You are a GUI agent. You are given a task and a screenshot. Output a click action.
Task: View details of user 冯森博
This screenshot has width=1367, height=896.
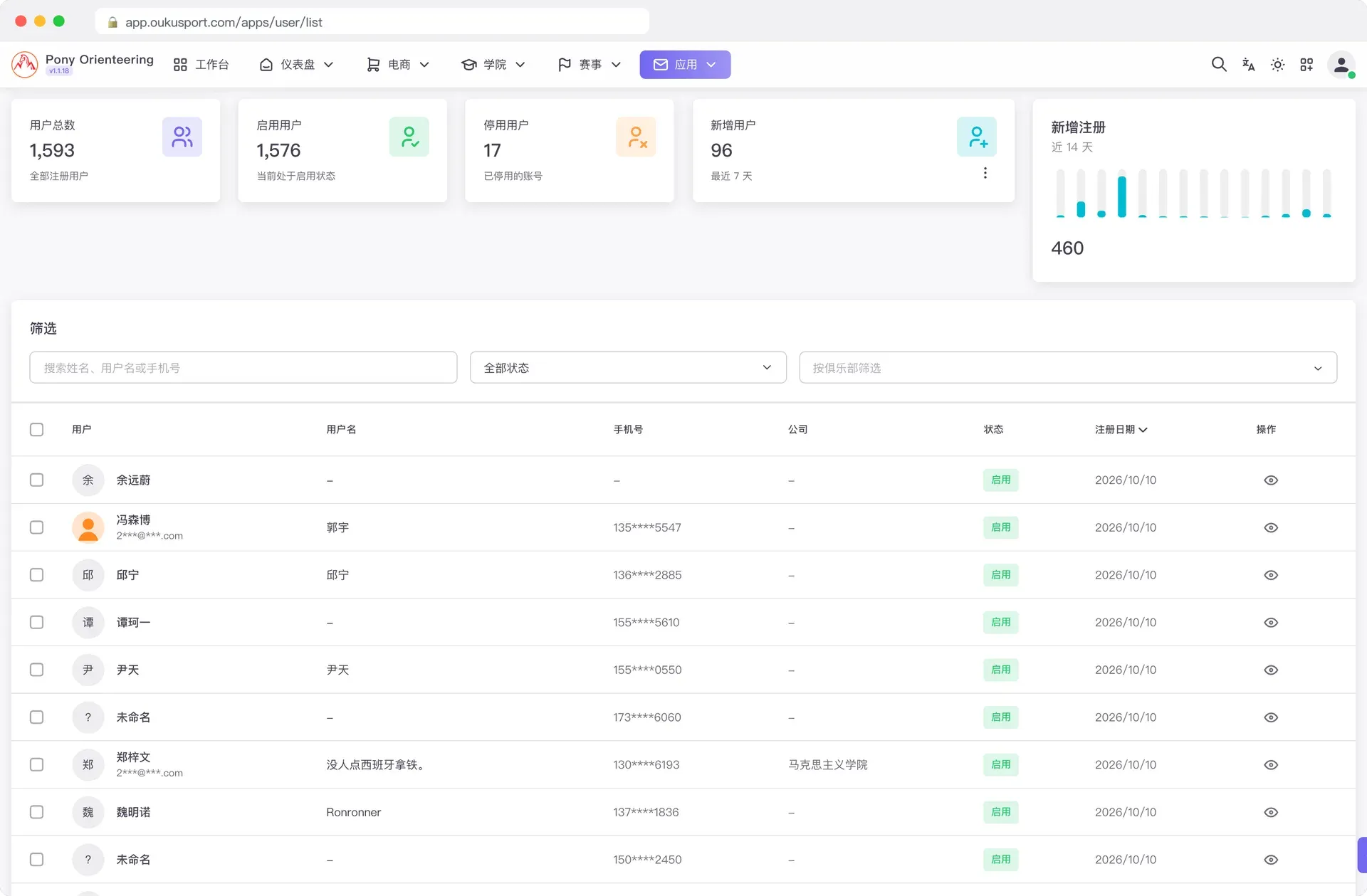[x=1271, y=528]
